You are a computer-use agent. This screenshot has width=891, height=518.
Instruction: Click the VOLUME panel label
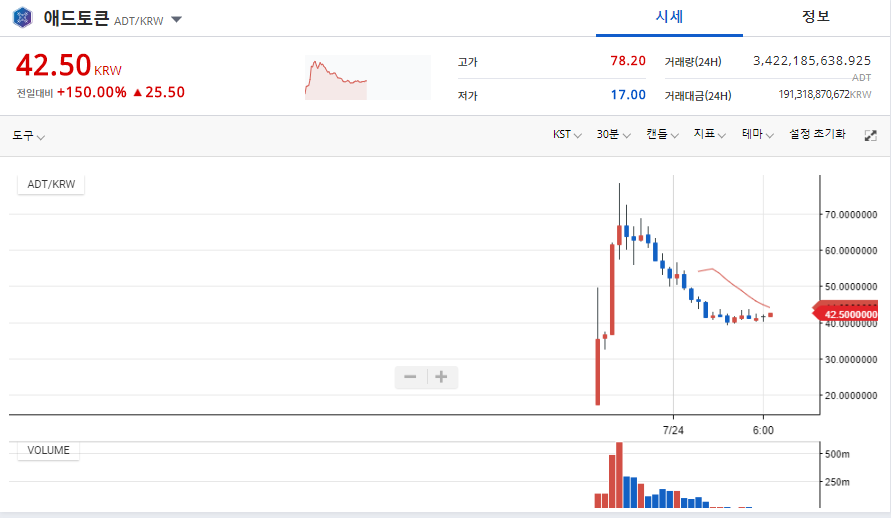click(48, 450)
